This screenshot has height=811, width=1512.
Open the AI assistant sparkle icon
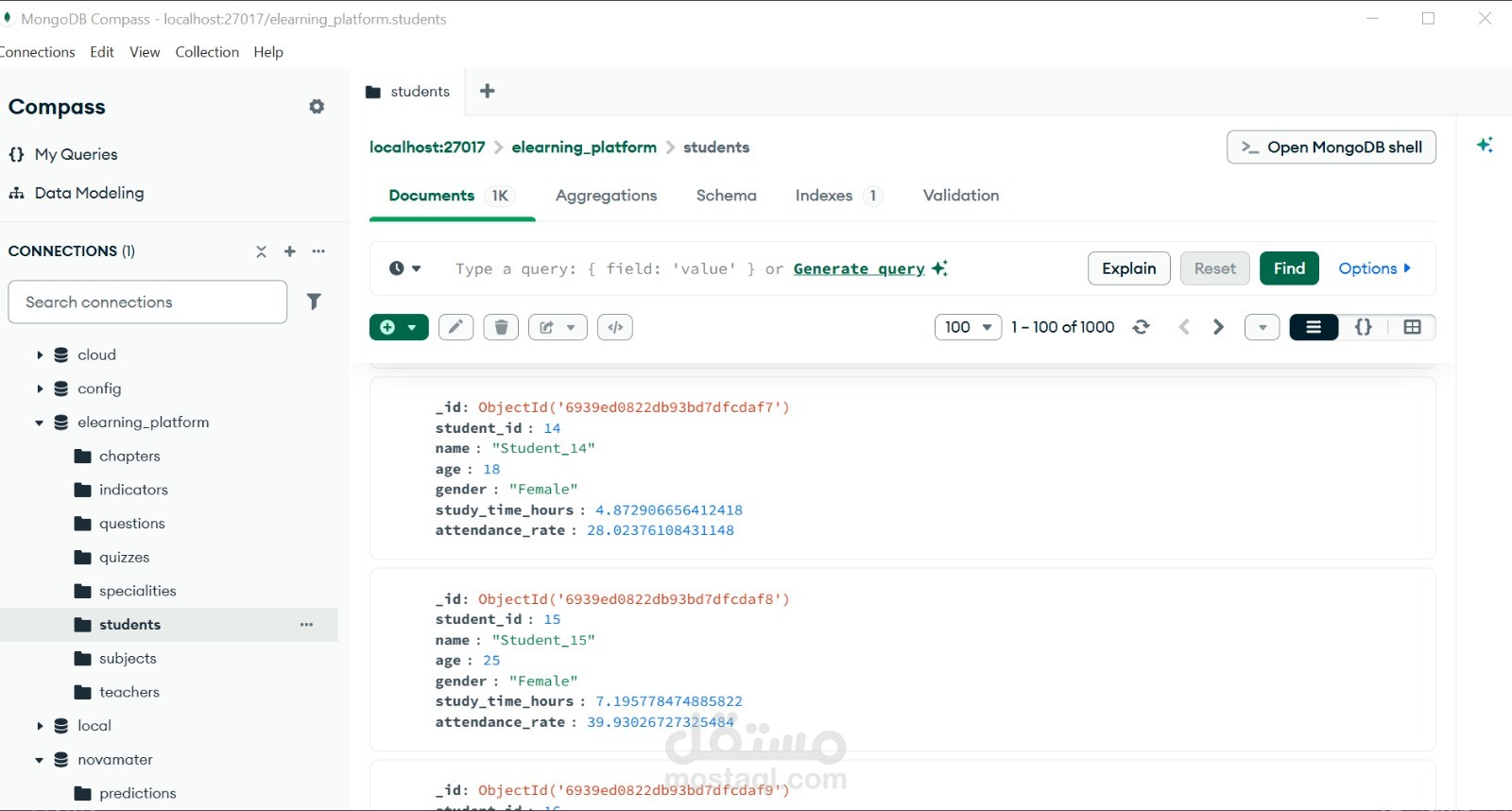point(1485,145)
